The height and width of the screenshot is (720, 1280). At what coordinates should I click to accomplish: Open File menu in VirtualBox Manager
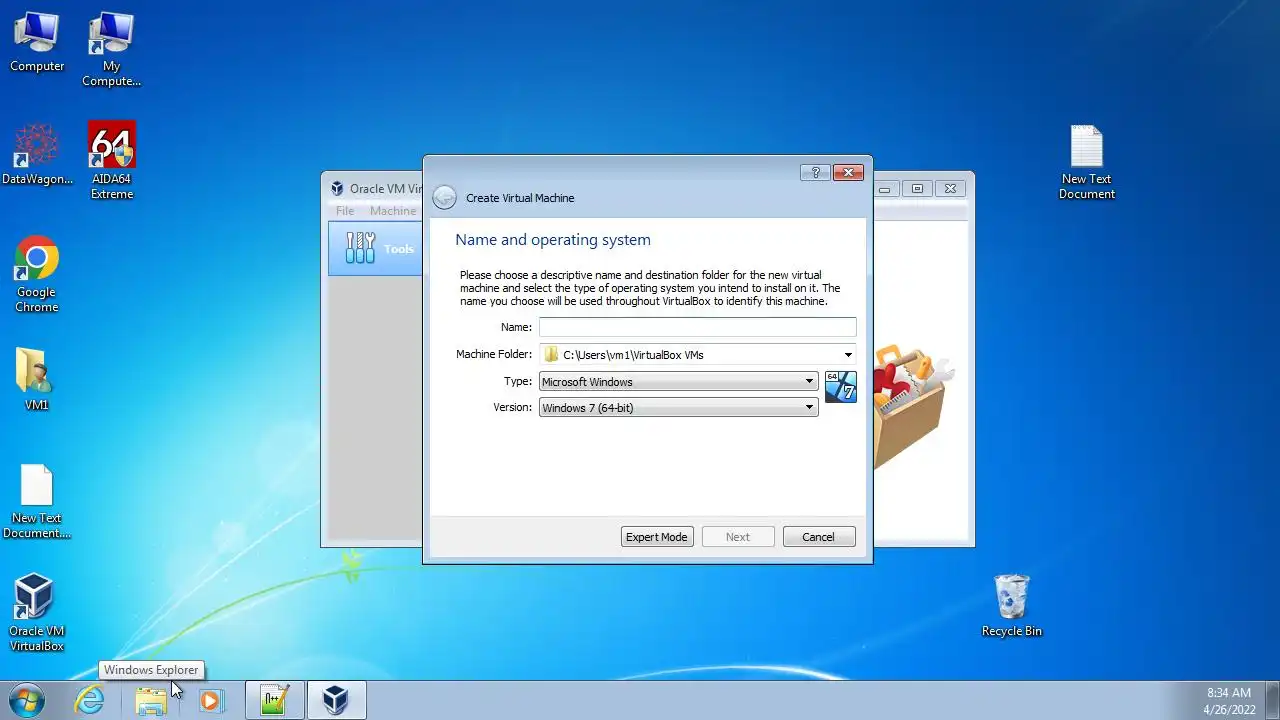(345, 211)
